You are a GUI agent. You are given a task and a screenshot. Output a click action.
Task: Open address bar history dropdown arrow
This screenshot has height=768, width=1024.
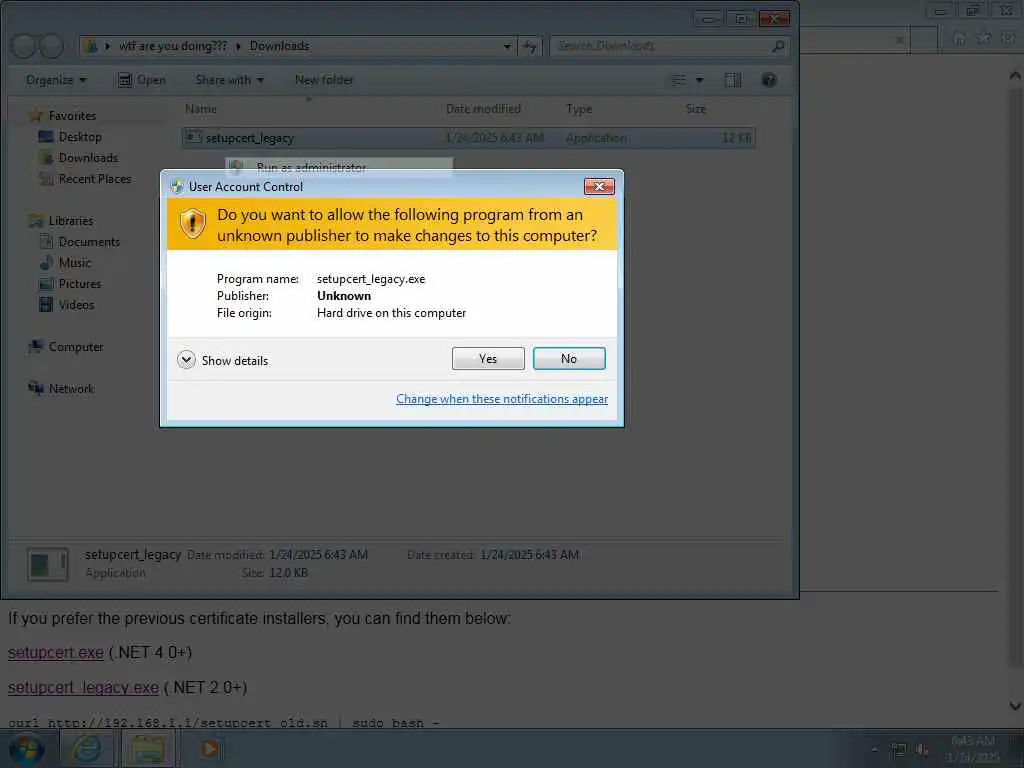point(507,46)
